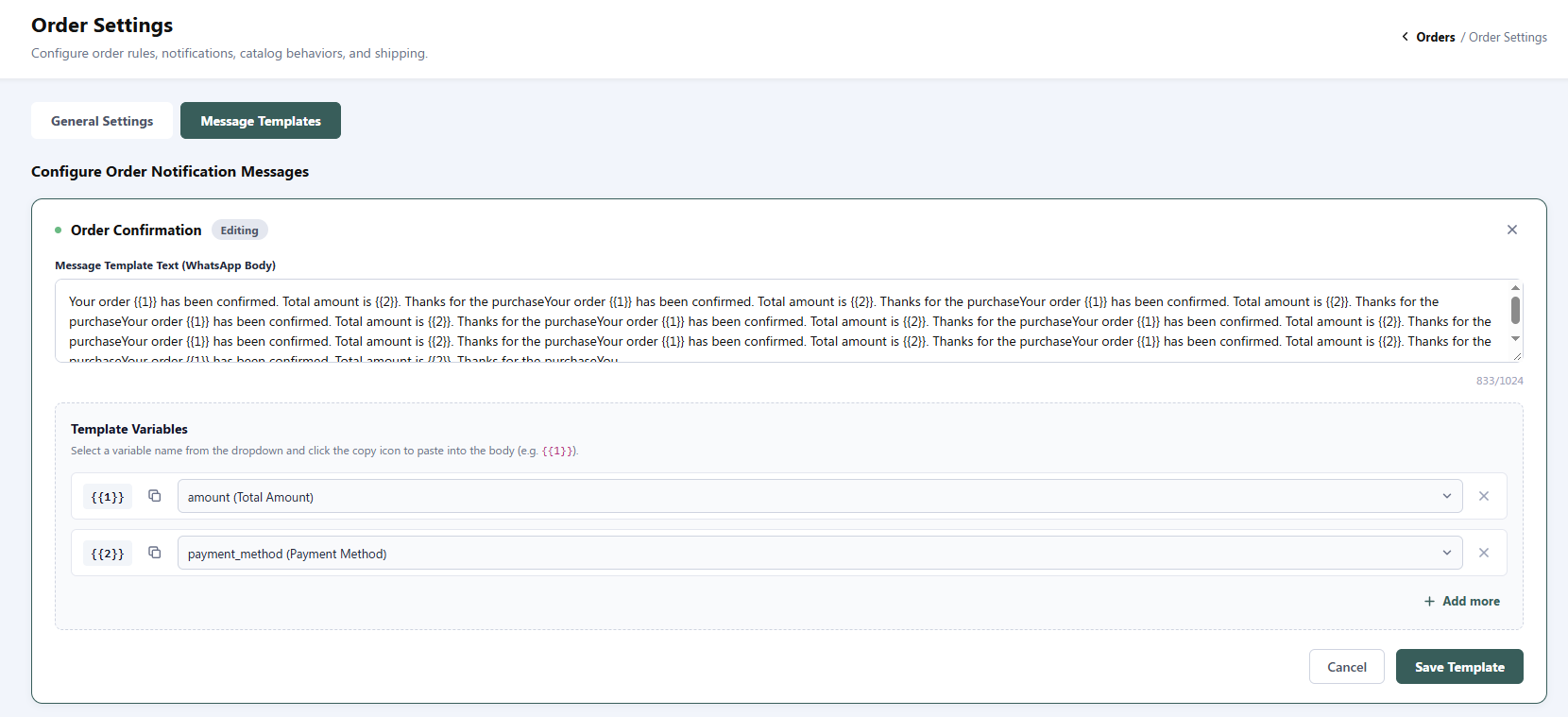This screenshot has width=1568, height=717.
Task: Click the 833/1024 character counter
Action: pos(1500,381)
